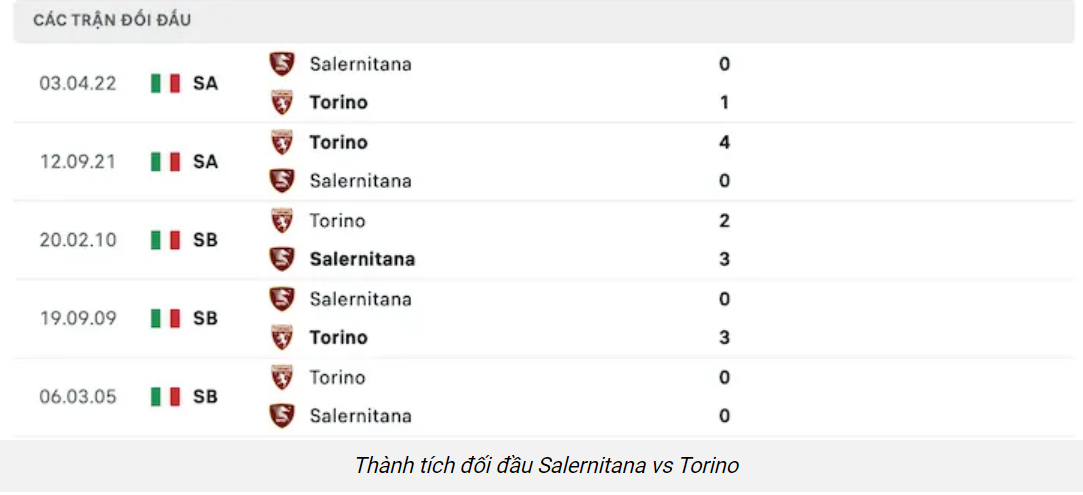Click Torino crest in the 20.02.10 match
Image resolution: width=1083 pixels, height=495 pixels.
(282, 220)
